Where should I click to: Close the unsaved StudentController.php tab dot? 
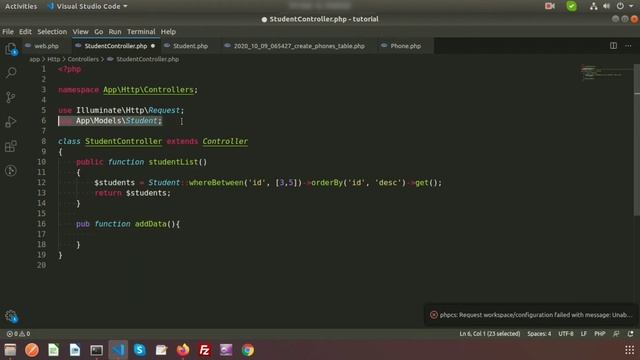click(153, 46)
